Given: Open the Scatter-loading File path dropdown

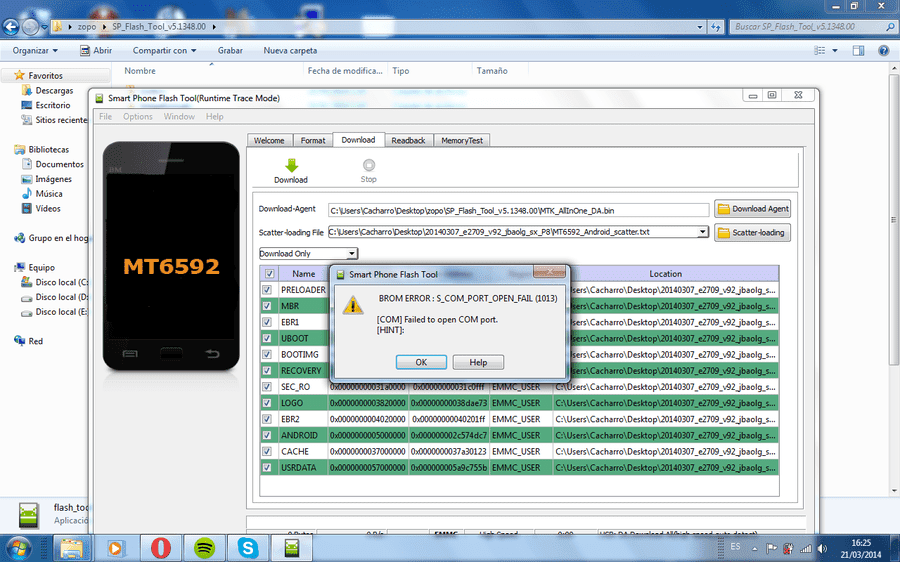Looking at the screenshot, I should pyautogui.click(x=703, y=232).
